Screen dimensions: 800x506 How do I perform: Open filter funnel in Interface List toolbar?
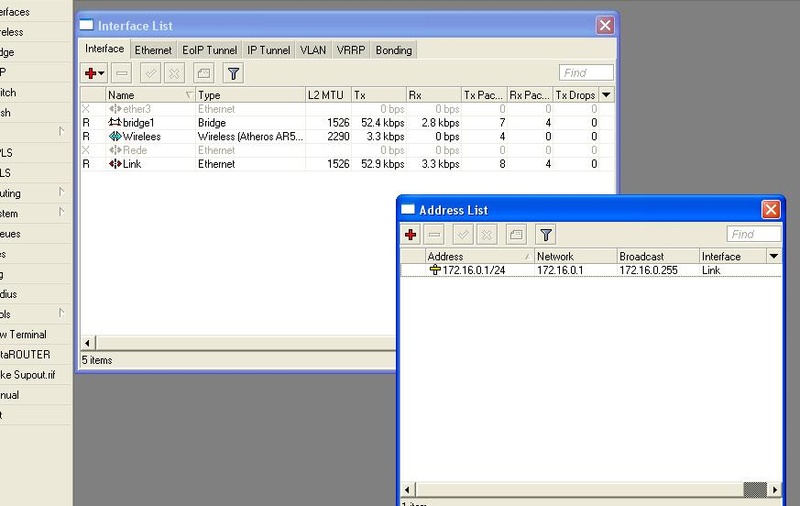(x=233, y=73)
